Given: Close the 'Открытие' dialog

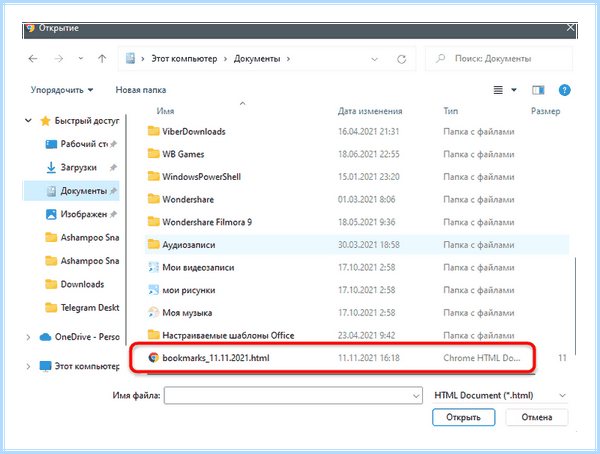Looking at the screenshot, I should pos(570,28).
